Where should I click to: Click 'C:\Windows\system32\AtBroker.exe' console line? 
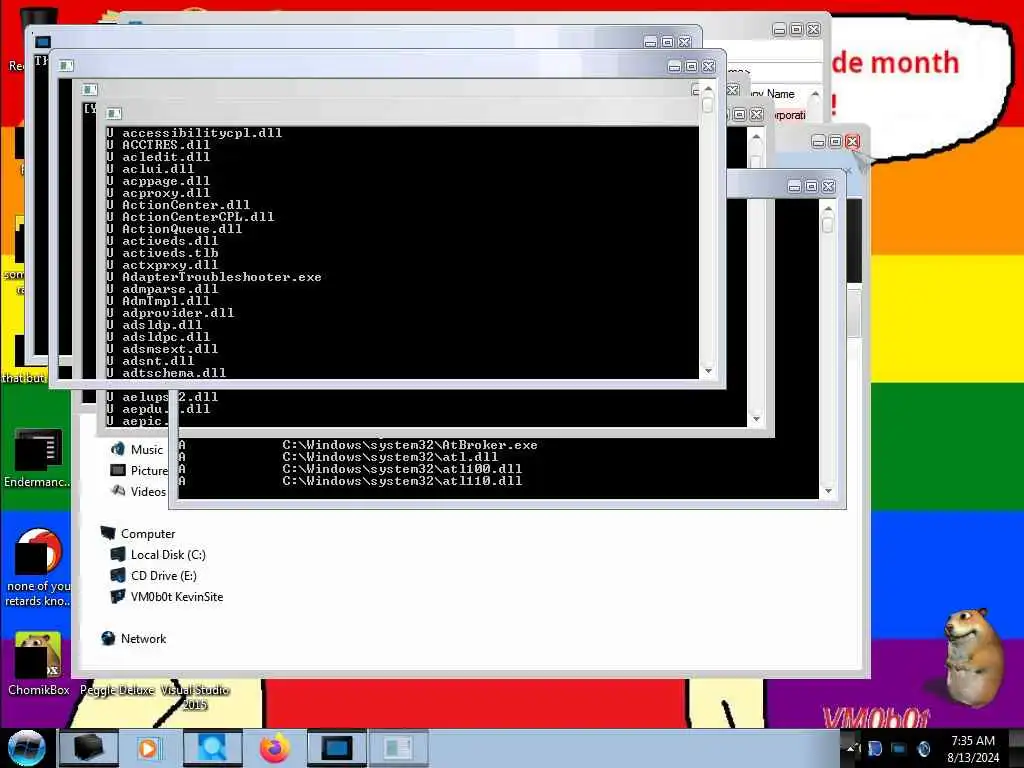click(409, 445)
